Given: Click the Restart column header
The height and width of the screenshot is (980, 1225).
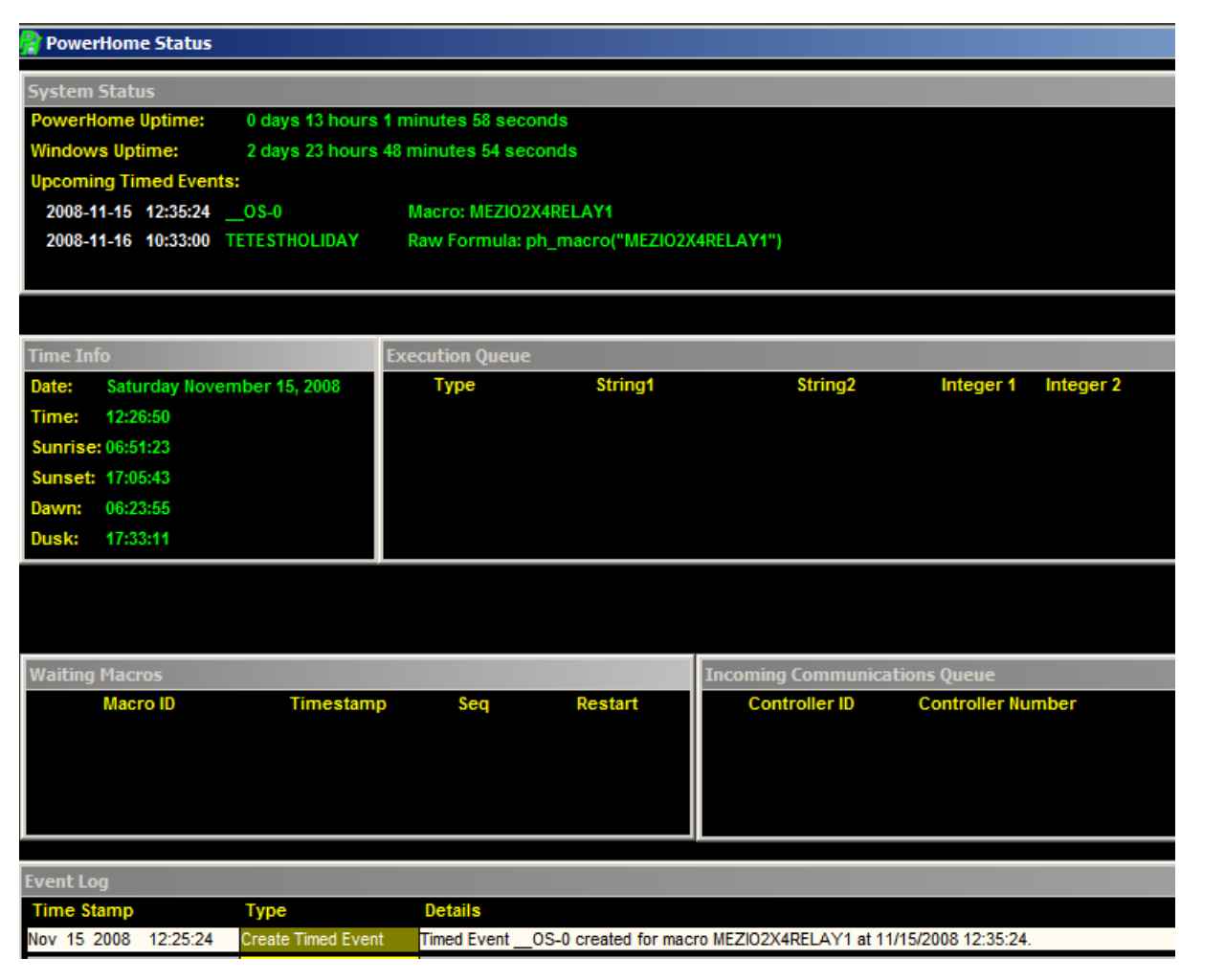Looking at the screenshot, I should (x=607, y=703).
